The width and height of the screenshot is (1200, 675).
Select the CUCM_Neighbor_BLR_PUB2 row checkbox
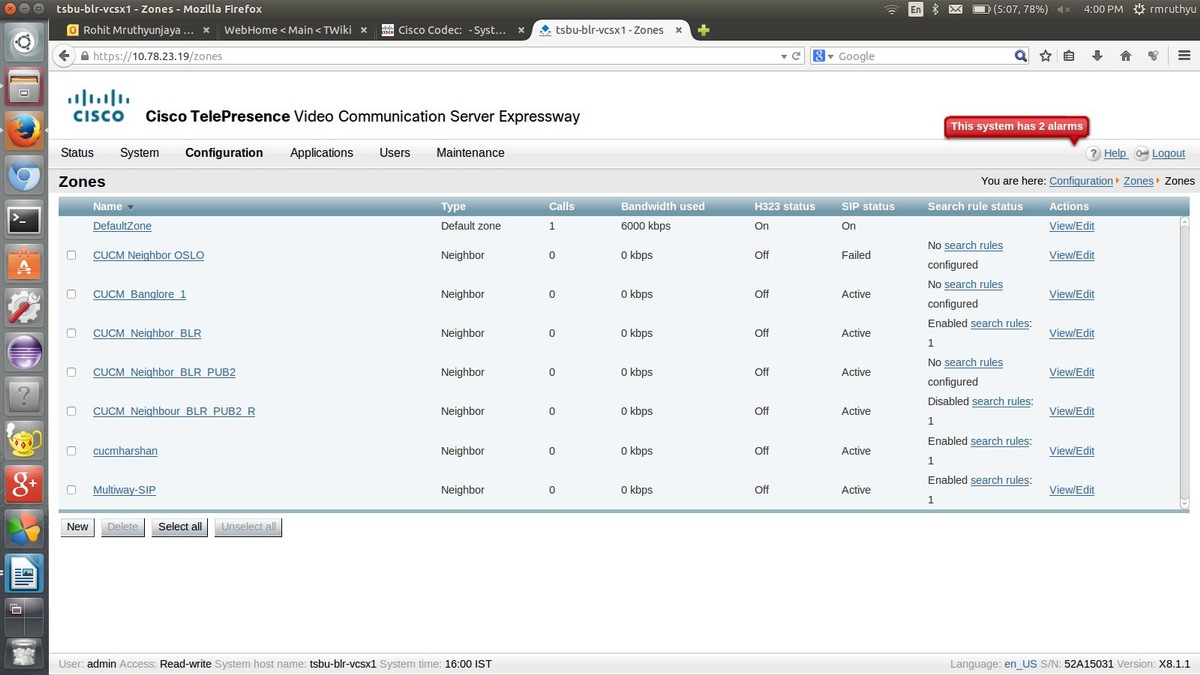coord(71,372)
